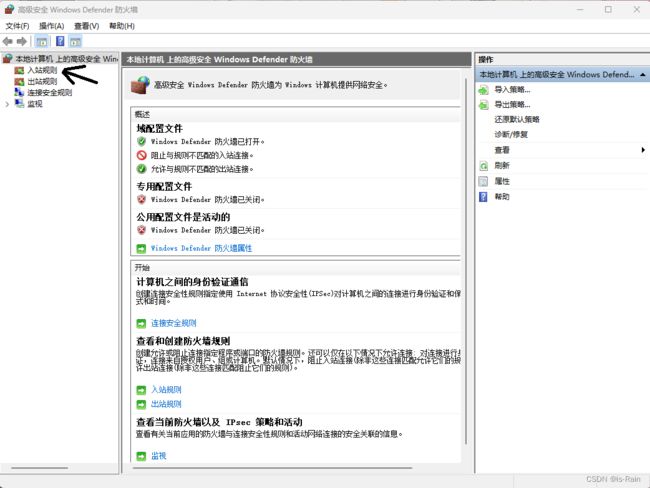Open Windows Defender 防火墙属性 link

pyautogui.click(x=201, y=248)
